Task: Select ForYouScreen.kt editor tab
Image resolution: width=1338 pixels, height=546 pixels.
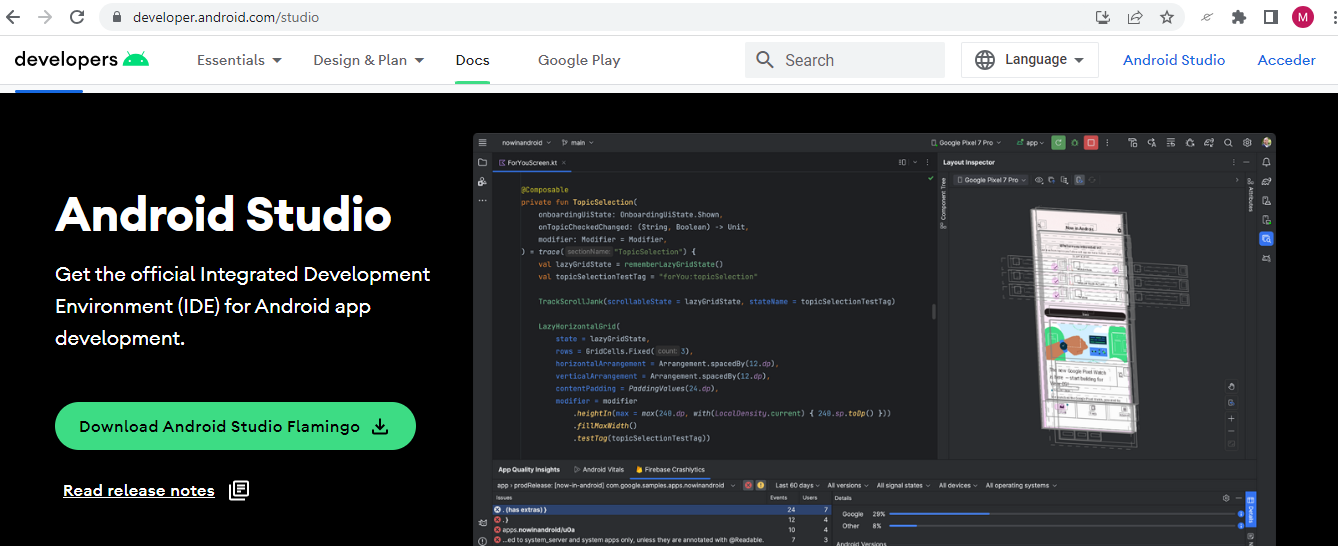Action: coord(532,162)
